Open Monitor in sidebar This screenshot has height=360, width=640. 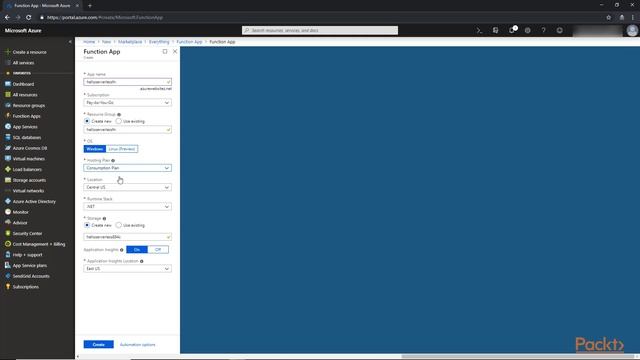pyautogui.click(x=17, y=212)
